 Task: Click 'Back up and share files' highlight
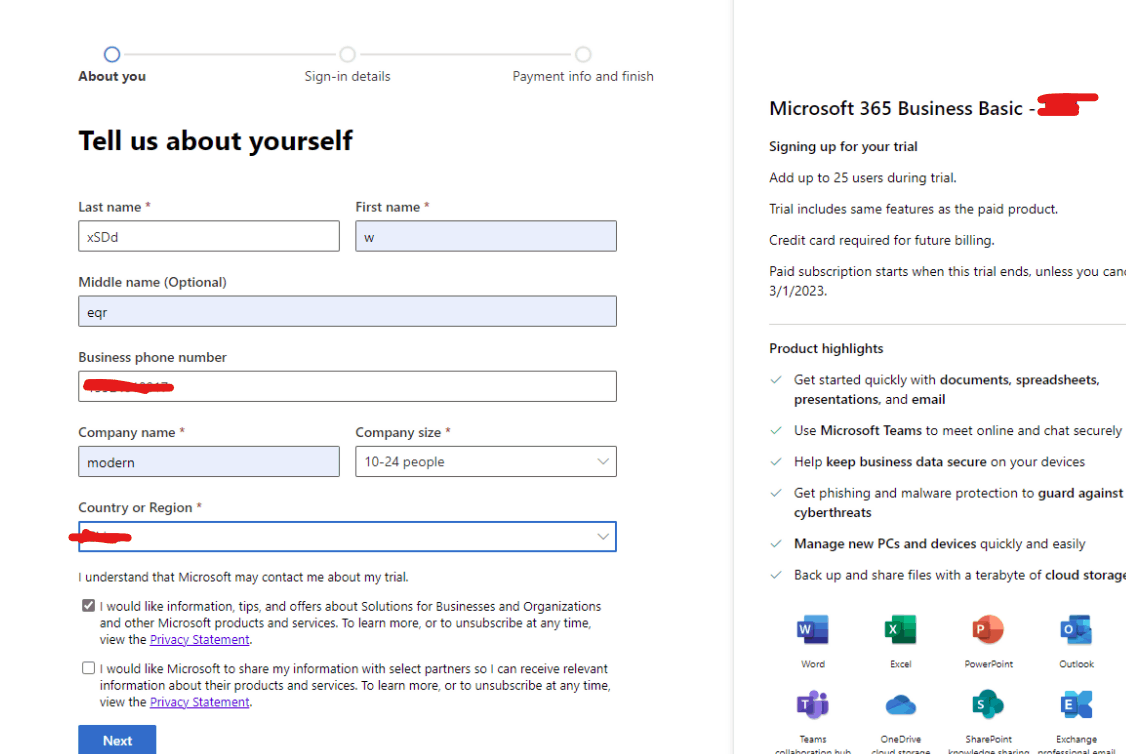point(959,575)
